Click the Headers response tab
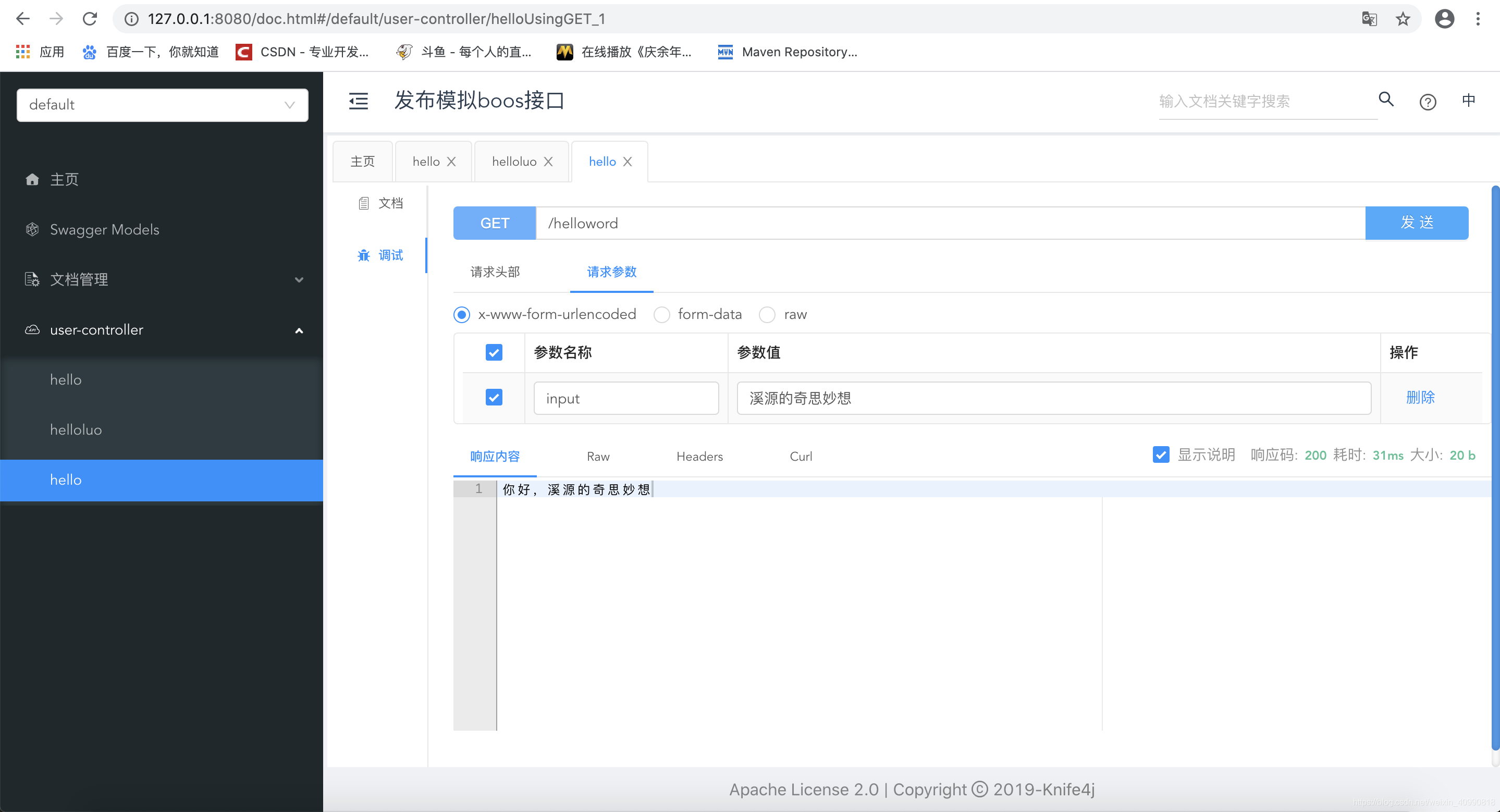Image resolution: width=1500 pixels, height=812 pixels. pyautogui.click(x=700, y=456)
